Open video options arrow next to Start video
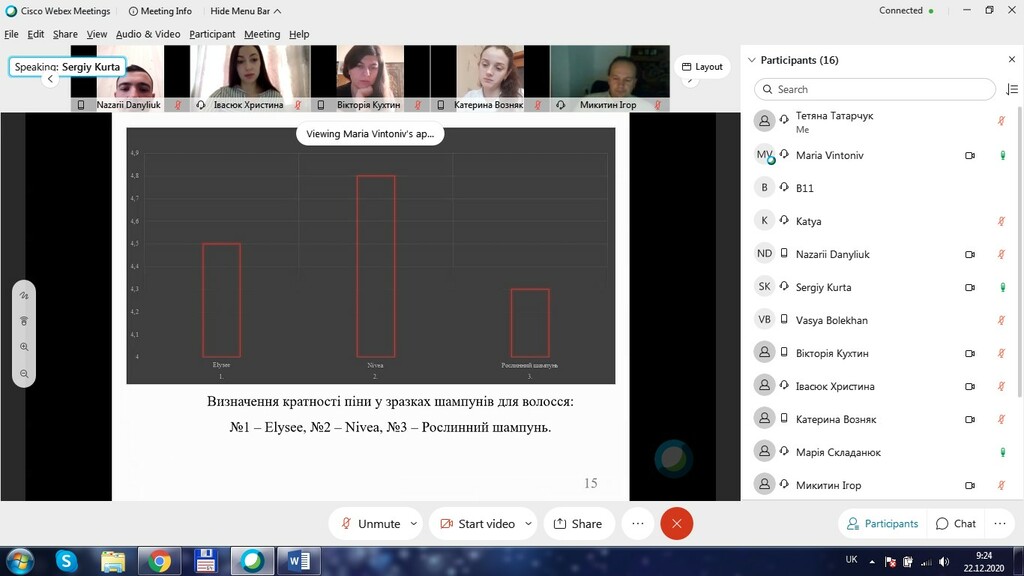 click(528, 524)
